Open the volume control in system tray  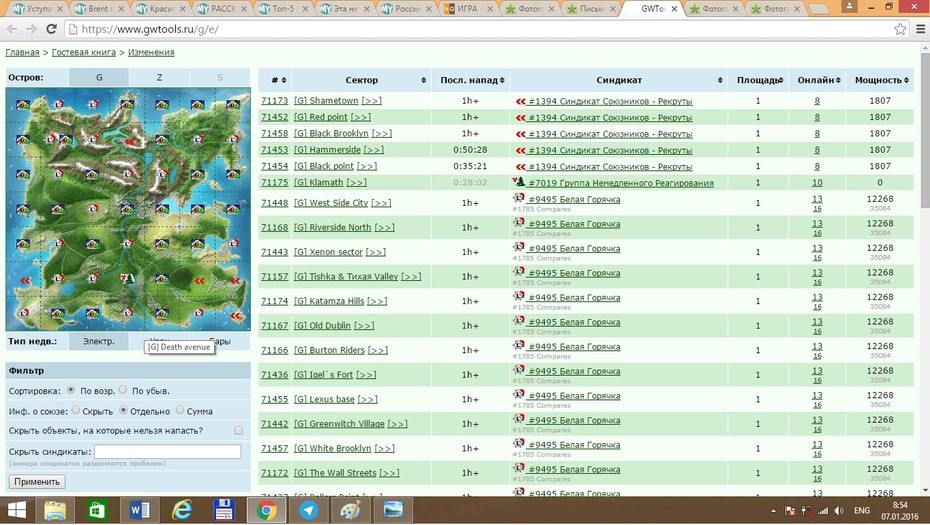839,510
